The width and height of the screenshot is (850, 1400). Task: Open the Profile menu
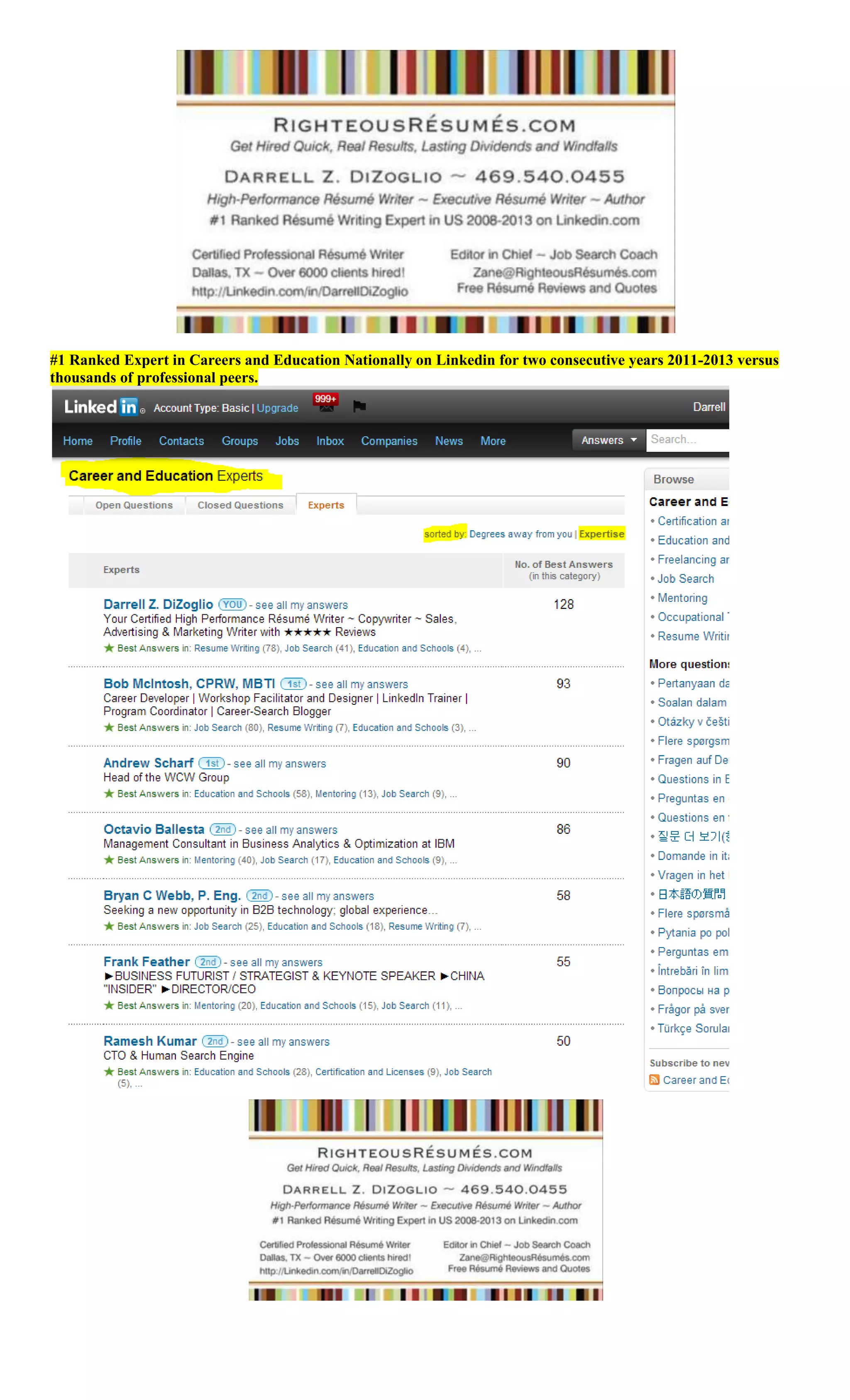[126, 441]
